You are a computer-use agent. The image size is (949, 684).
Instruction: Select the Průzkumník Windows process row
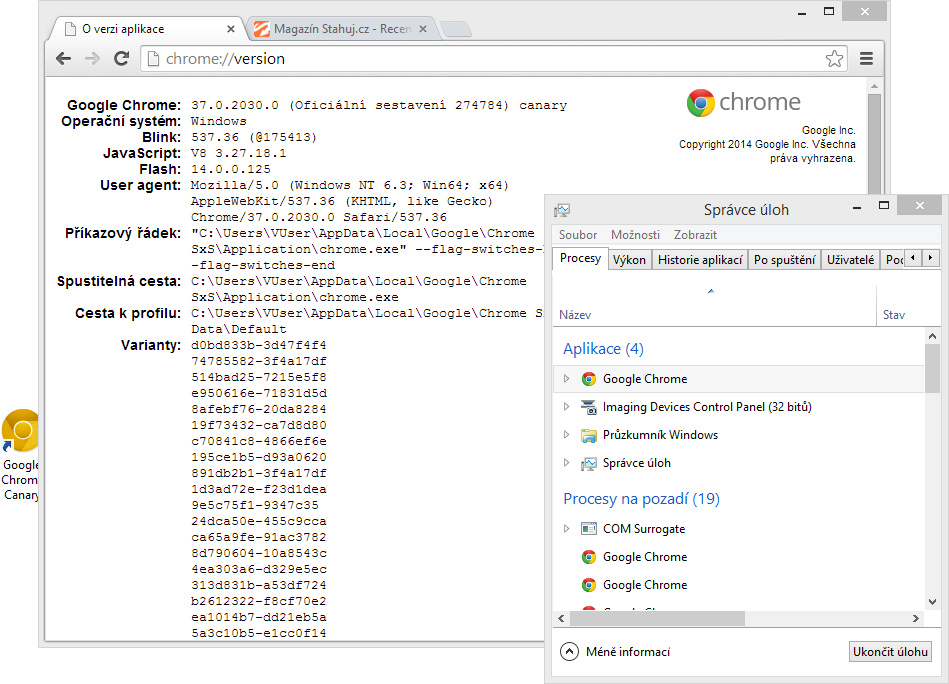740,435
